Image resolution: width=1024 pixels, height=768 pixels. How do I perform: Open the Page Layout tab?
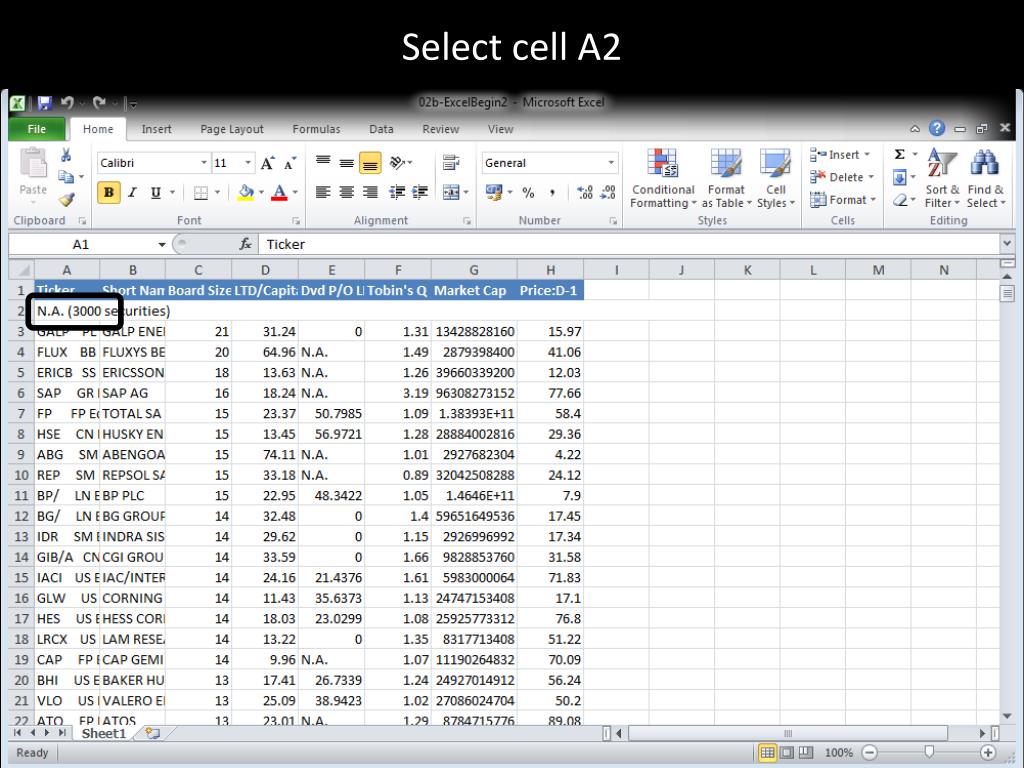(x=232, y=129)
